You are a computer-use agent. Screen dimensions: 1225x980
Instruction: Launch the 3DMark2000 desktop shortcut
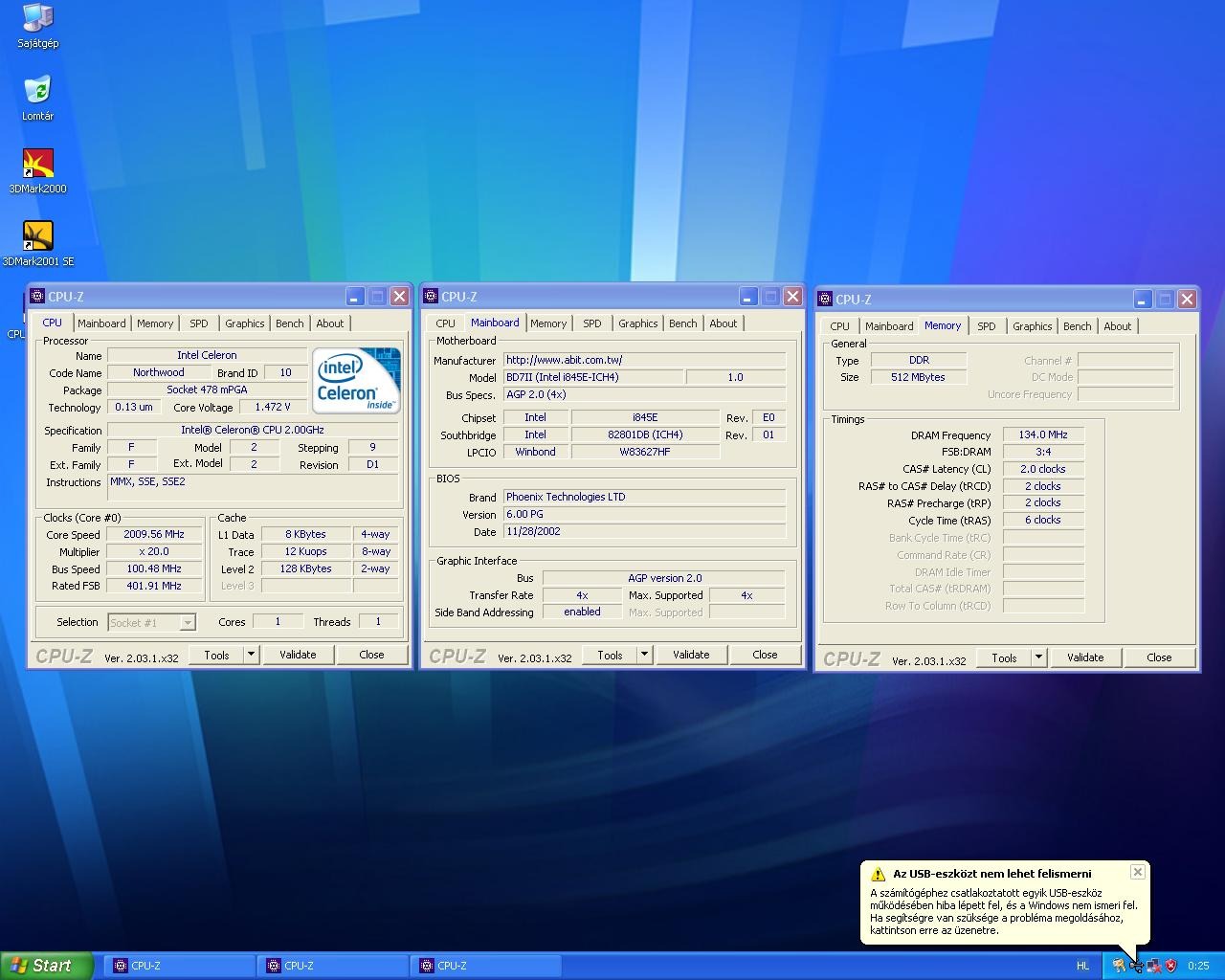coord(37,171)
